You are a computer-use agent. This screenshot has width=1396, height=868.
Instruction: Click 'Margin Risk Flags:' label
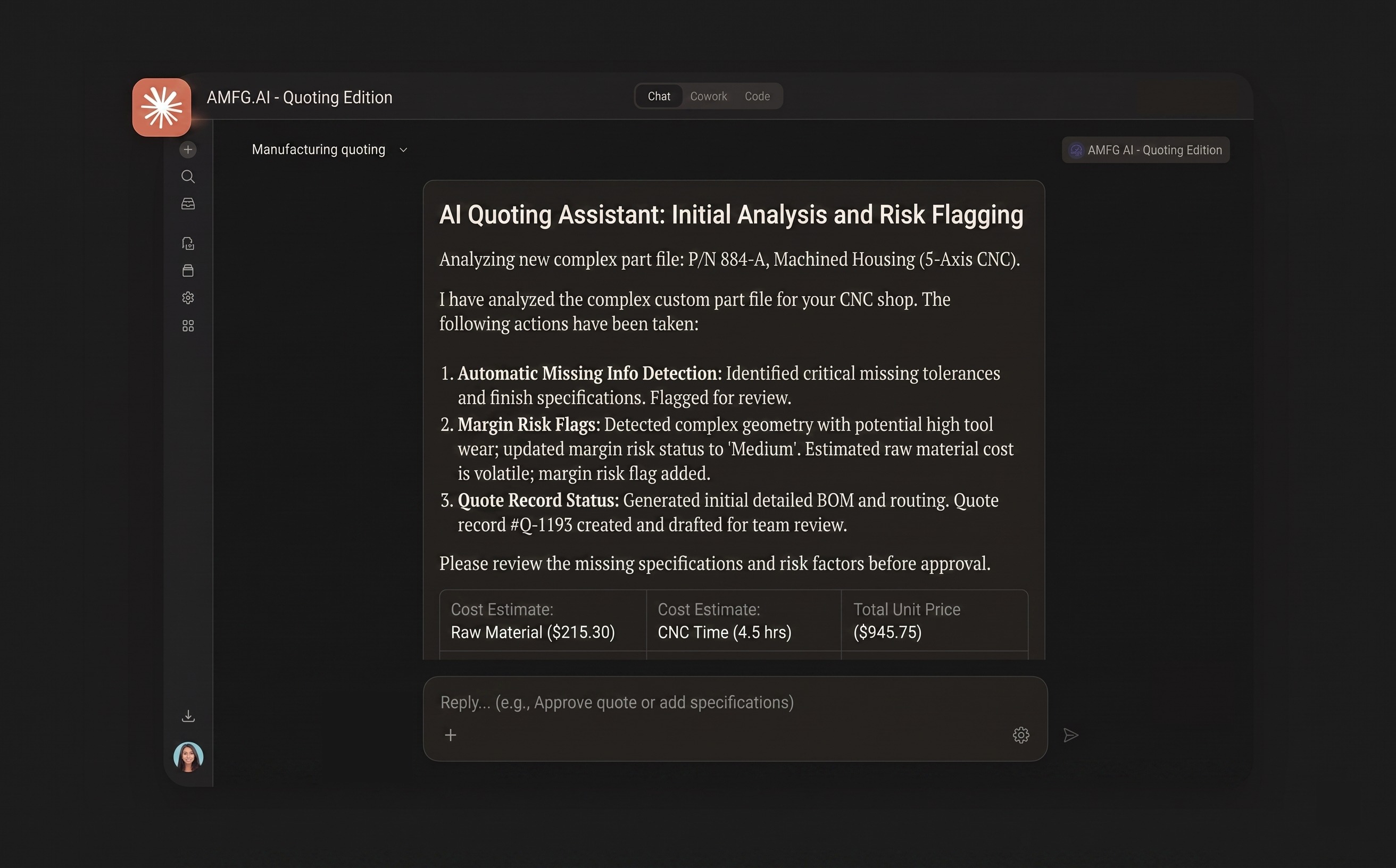coord(529,424)
